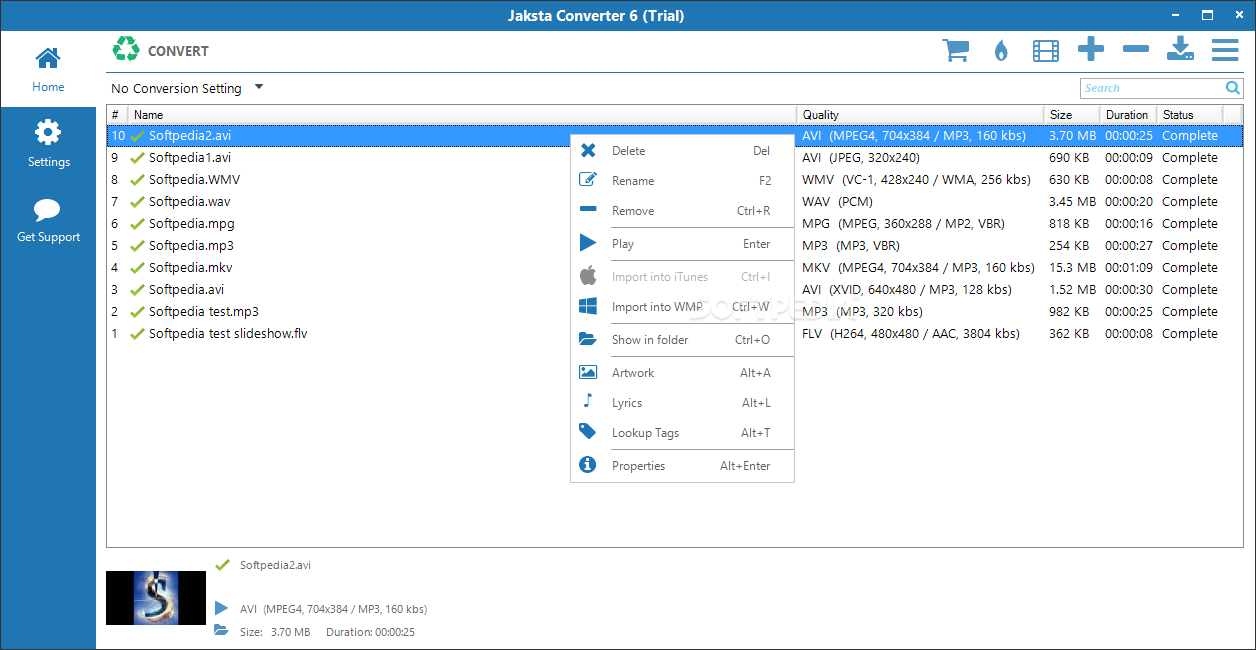This screenshot has width=1256, height=650.
Task: Click the pencil icon next to Rename
Action: pyautogui.click(x=588, y=180)
